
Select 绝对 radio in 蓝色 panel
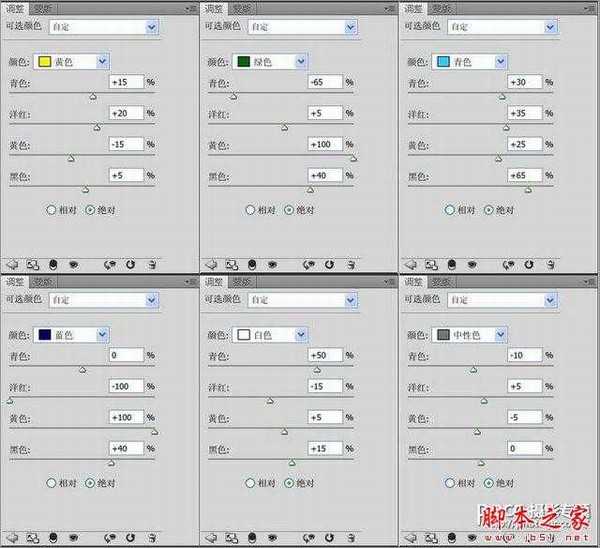90,483
